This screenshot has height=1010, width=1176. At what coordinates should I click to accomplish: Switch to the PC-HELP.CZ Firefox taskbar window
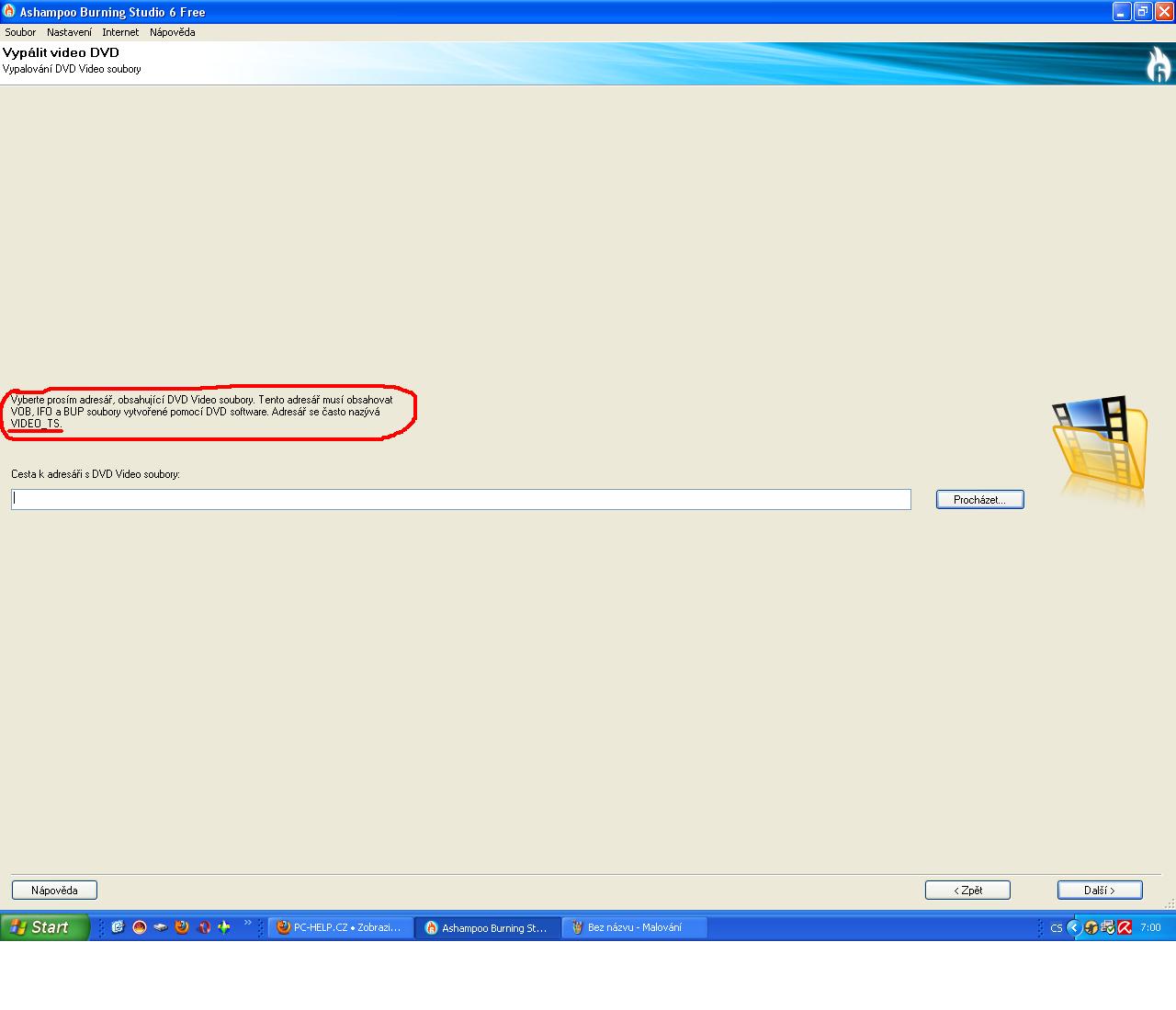tap(340, 927)
